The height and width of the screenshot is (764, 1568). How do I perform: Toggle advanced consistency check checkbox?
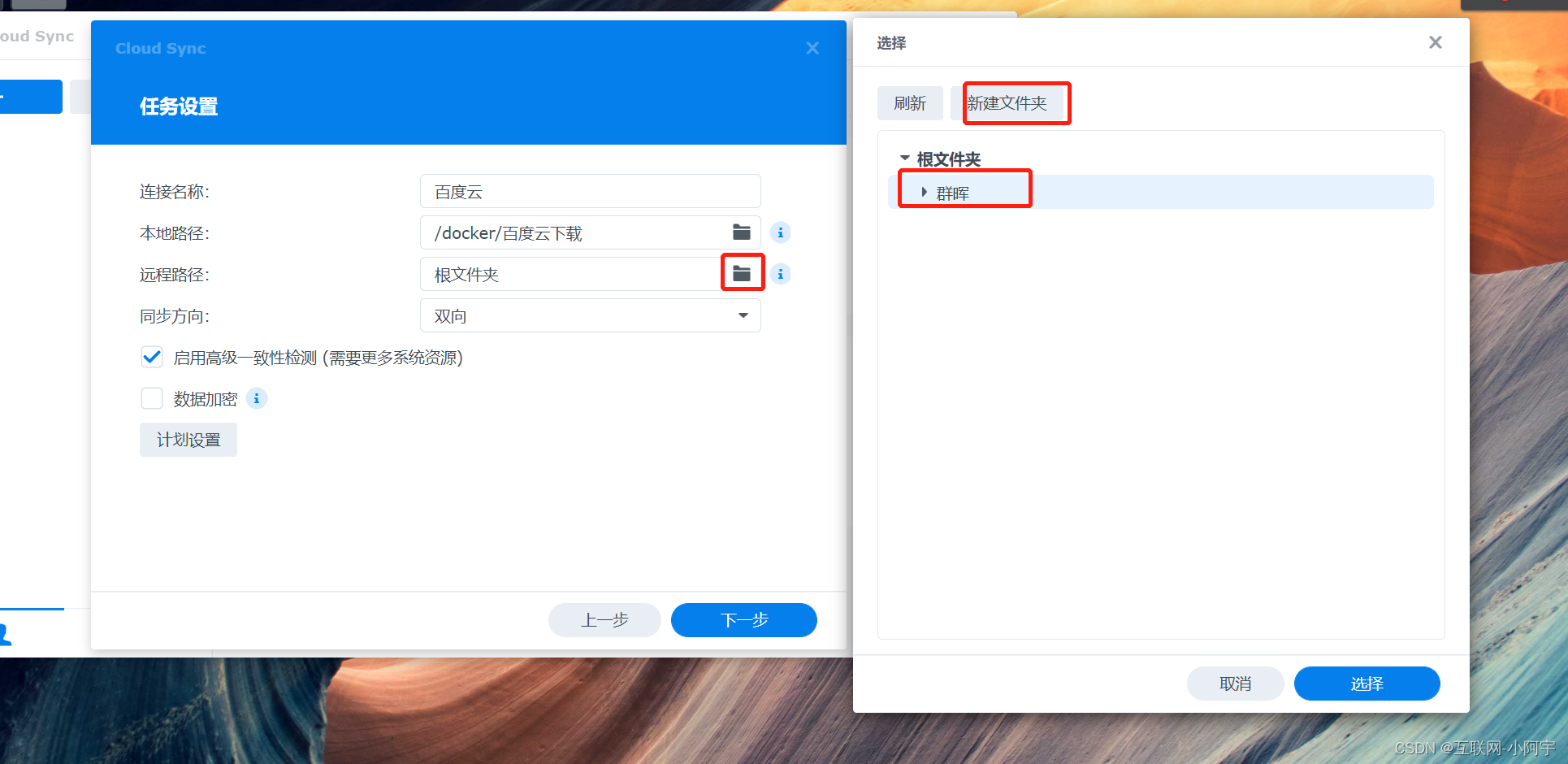tap(152, 357)
